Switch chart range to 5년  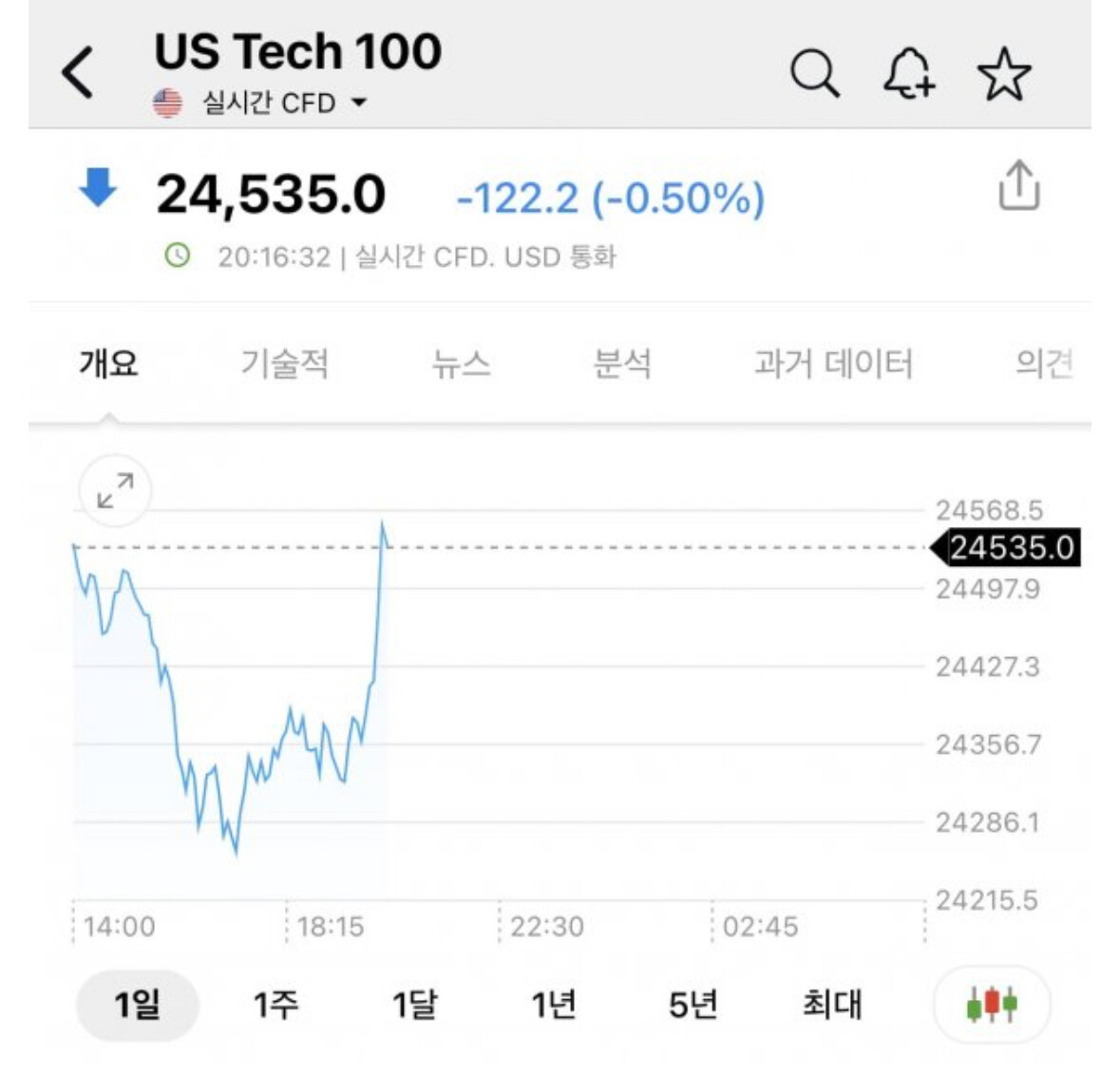(693, 1004)
